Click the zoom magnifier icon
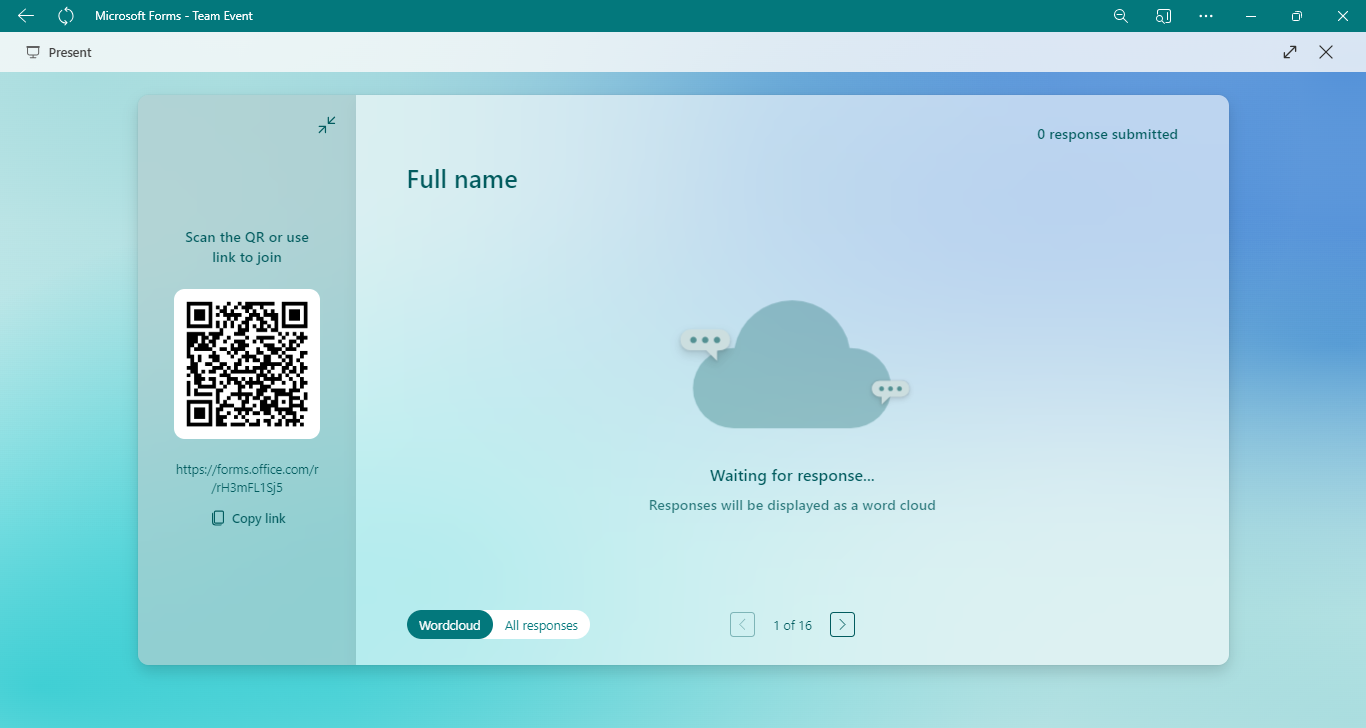 pos(1121,16)
